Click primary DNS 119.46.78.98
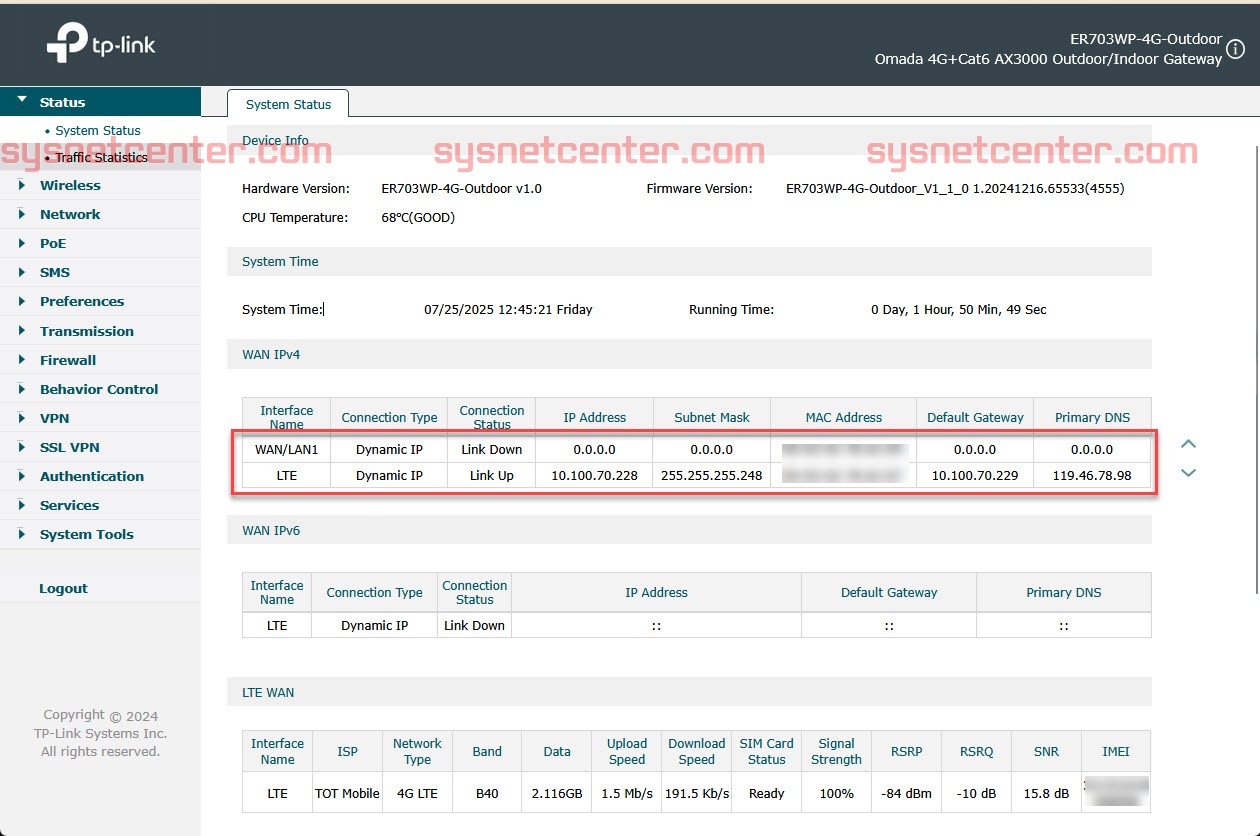Screen dimensions: 1260x836 [1092, 475]
